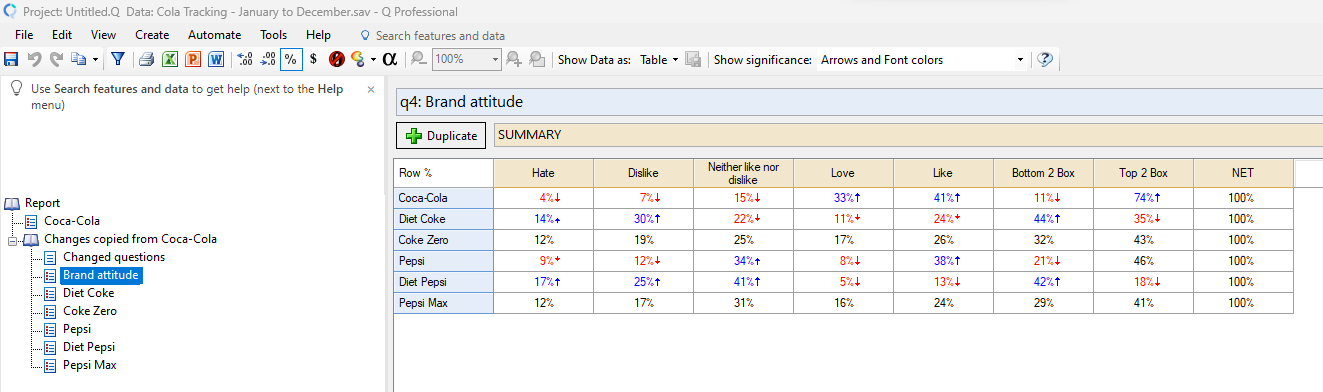Click the Copy icon in toolbar
This screenshot has width=1323, height=392.
[79, 59]
